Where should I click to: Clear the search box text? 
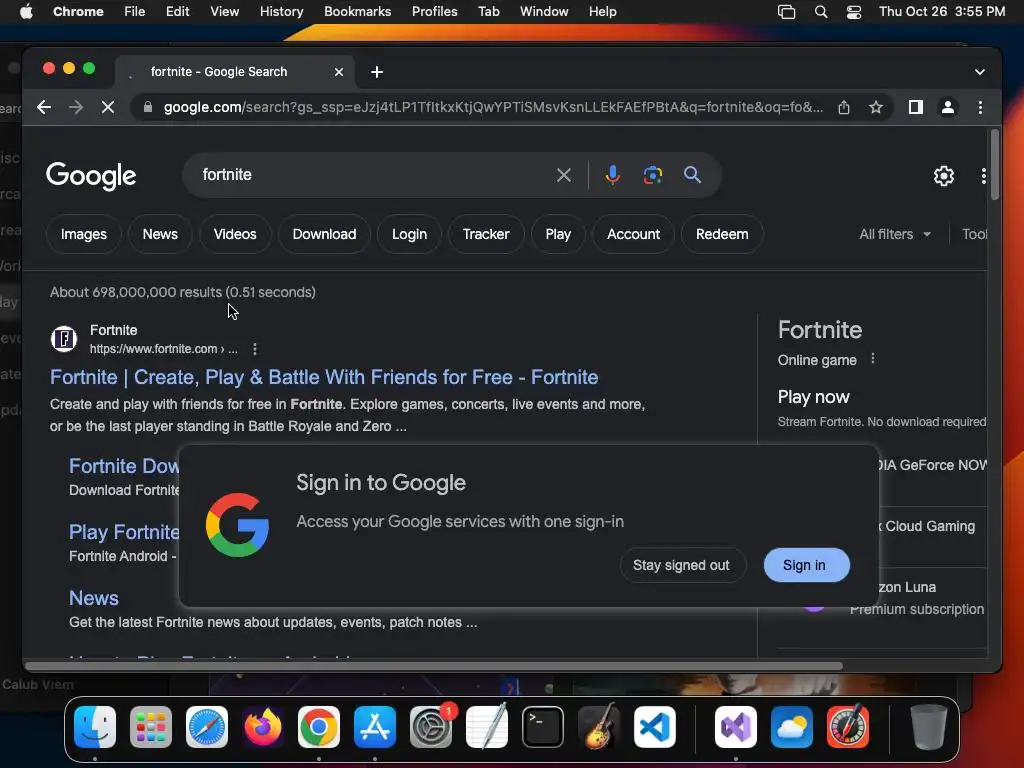click(564, 175)
